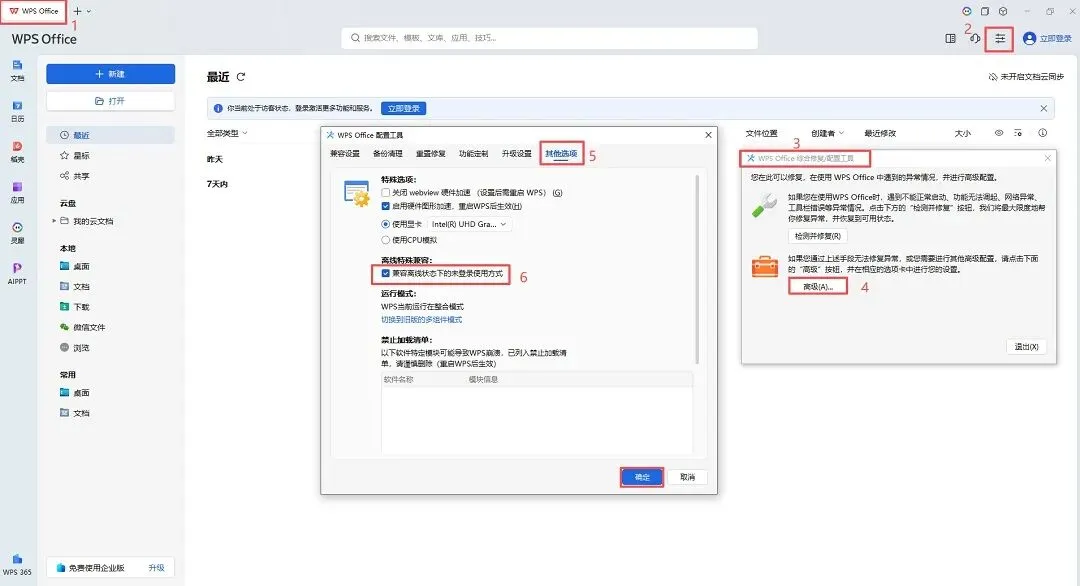Open the 创建者 column dropdown
1080x586 pixels.
click(x=827, y=133)
